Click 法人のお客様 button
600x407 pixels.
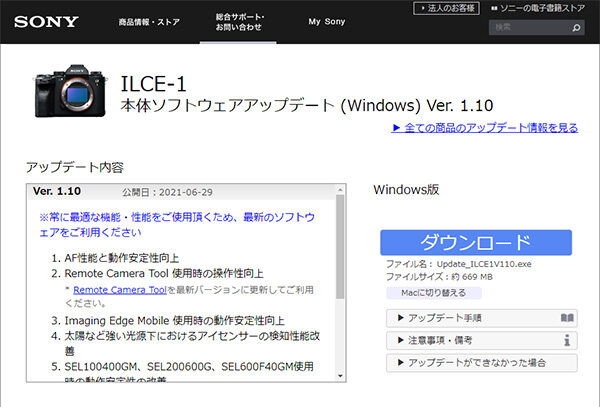(447, 8)
